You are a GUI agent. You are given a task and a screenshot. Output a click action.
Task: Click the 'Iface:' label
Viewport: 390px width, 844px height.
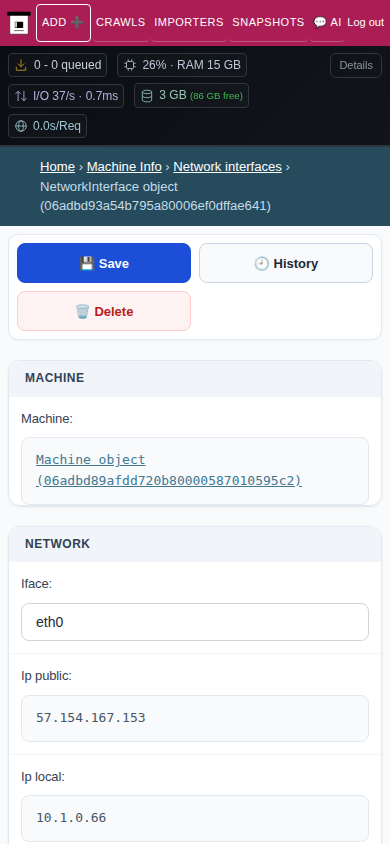(x=37, y=583)
